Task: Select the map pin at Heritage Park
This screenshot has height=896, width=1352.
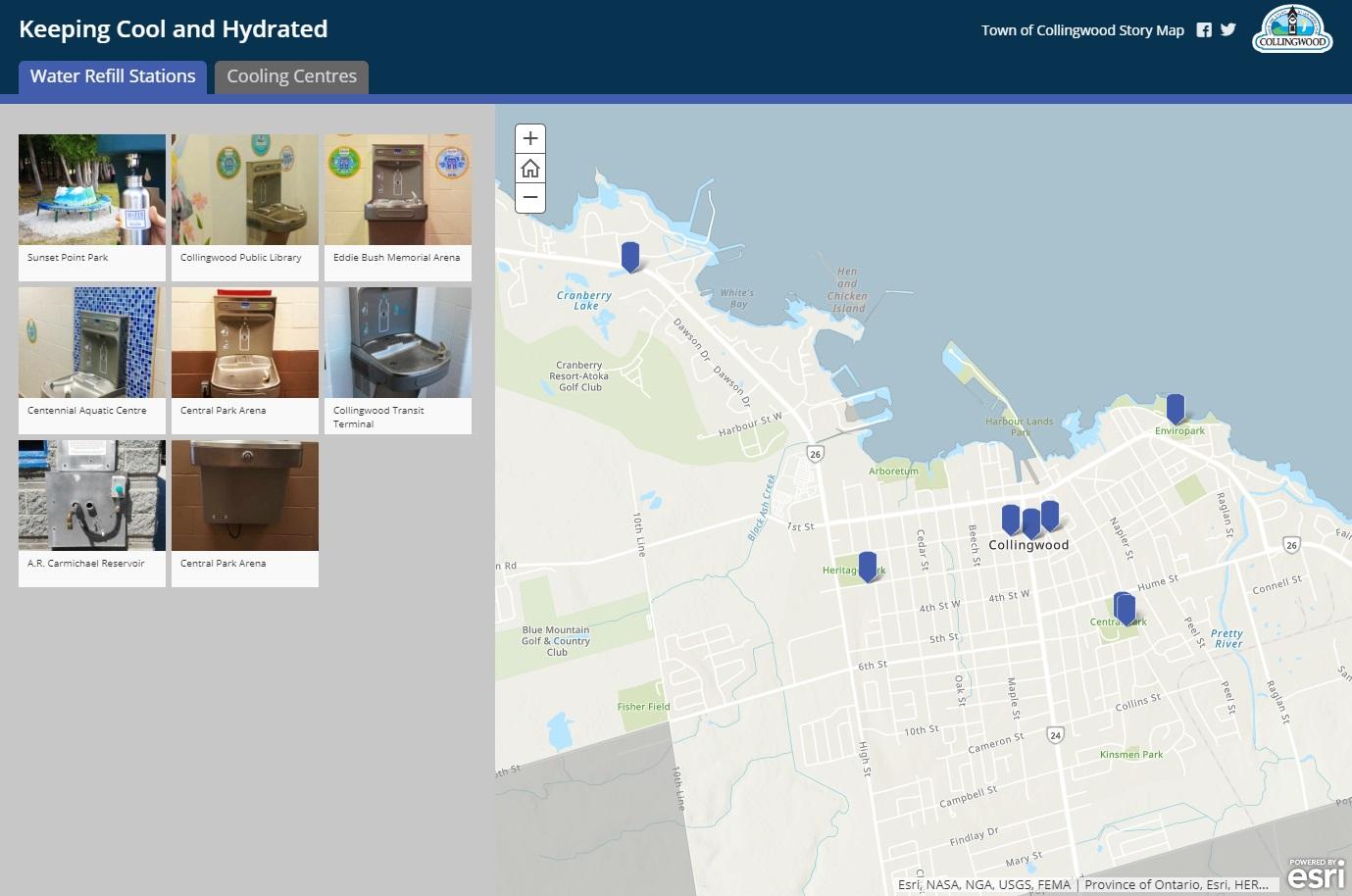Action: tap(868, 566)
